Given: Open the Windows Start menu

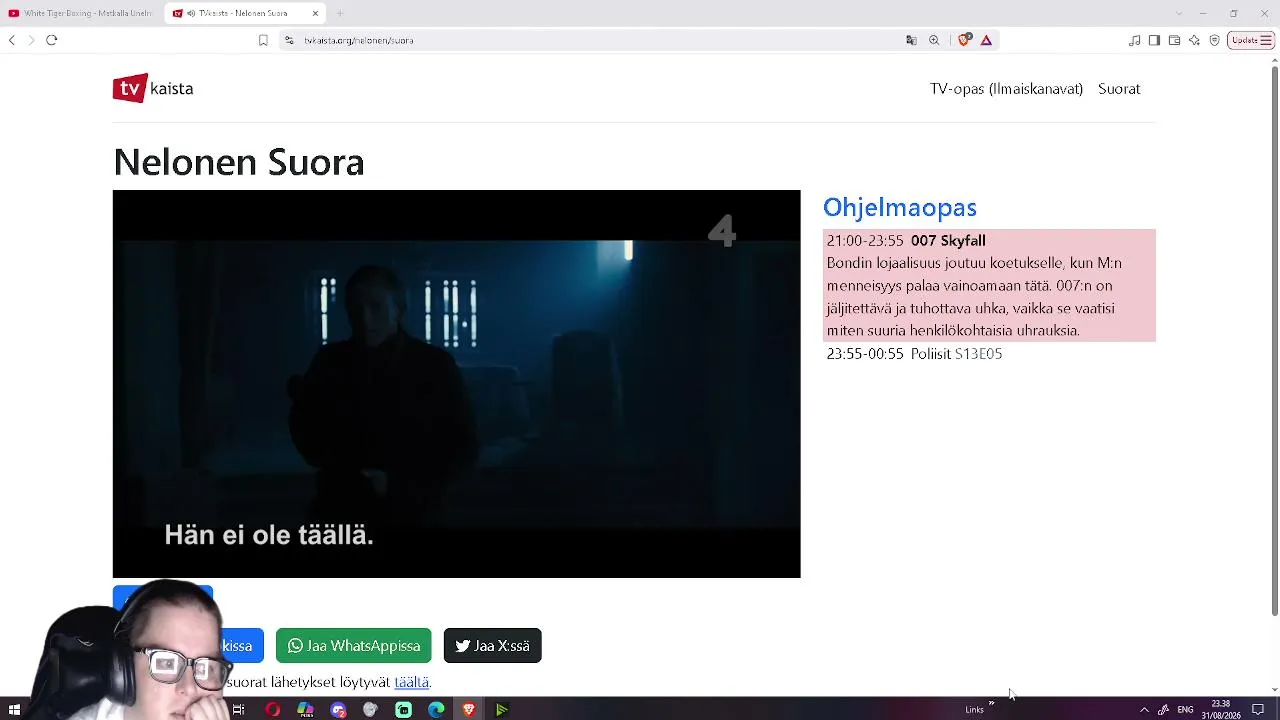Looking at the screenshot, I should 14,710.
